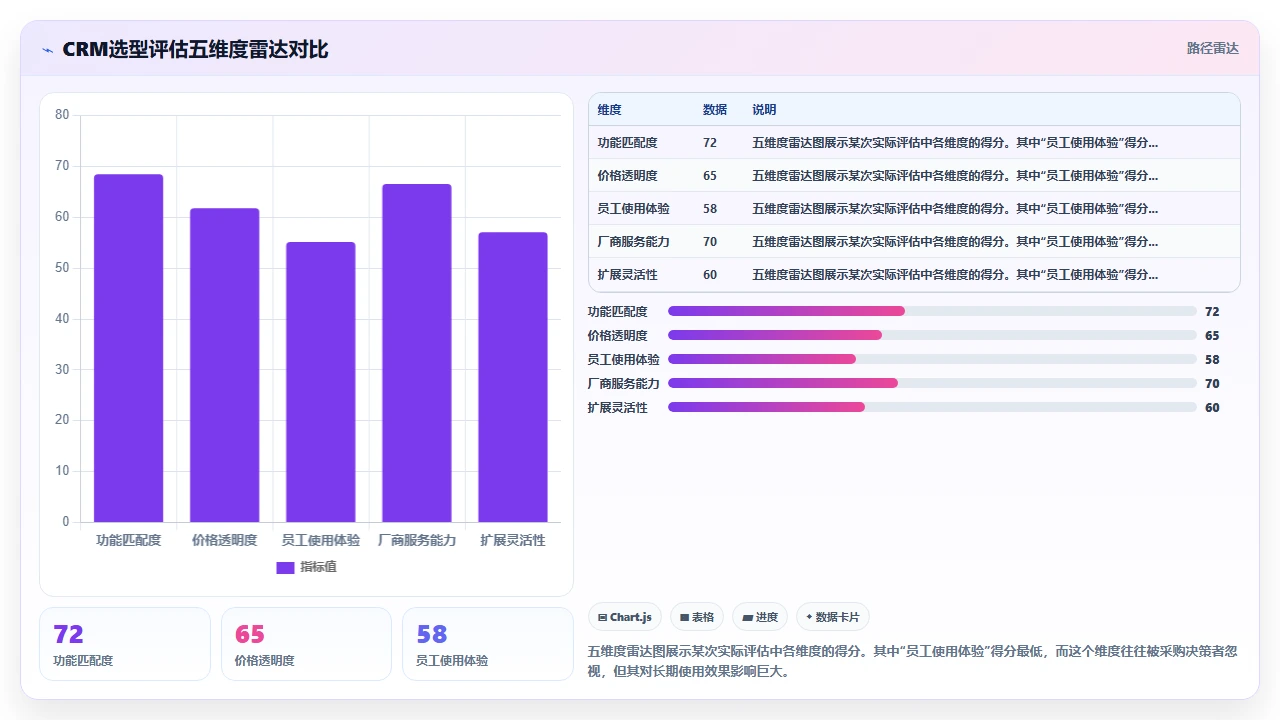This screenshot has height=720, width=1280.
Task: Click the table value 60
Action: click(710, 275)
